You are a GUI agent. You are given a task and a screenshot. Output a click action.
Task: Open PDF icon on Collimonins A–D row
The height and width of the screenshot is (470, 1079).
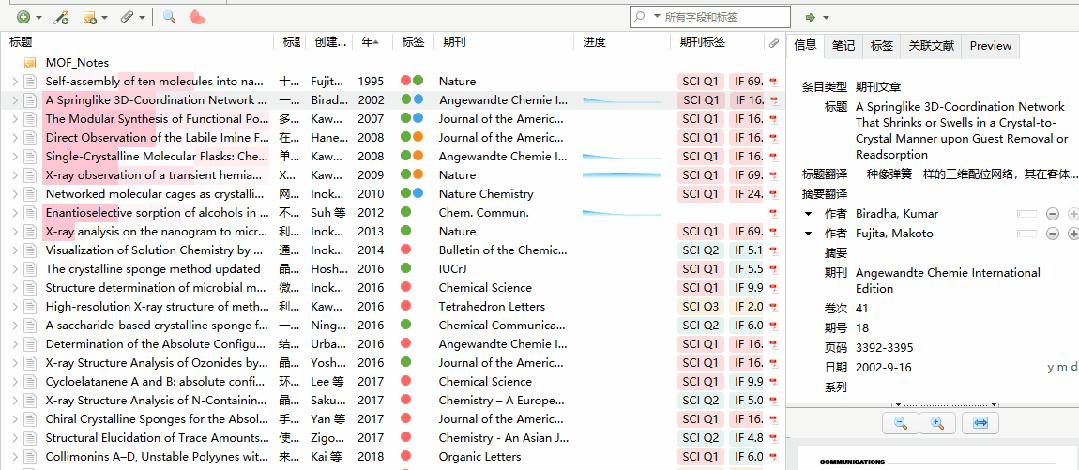(x=773, y=457)
